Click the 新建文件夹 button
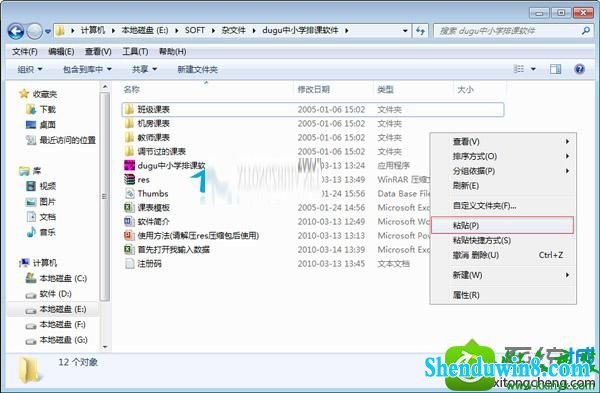This screenshot has height=393, width=600. 197,69
